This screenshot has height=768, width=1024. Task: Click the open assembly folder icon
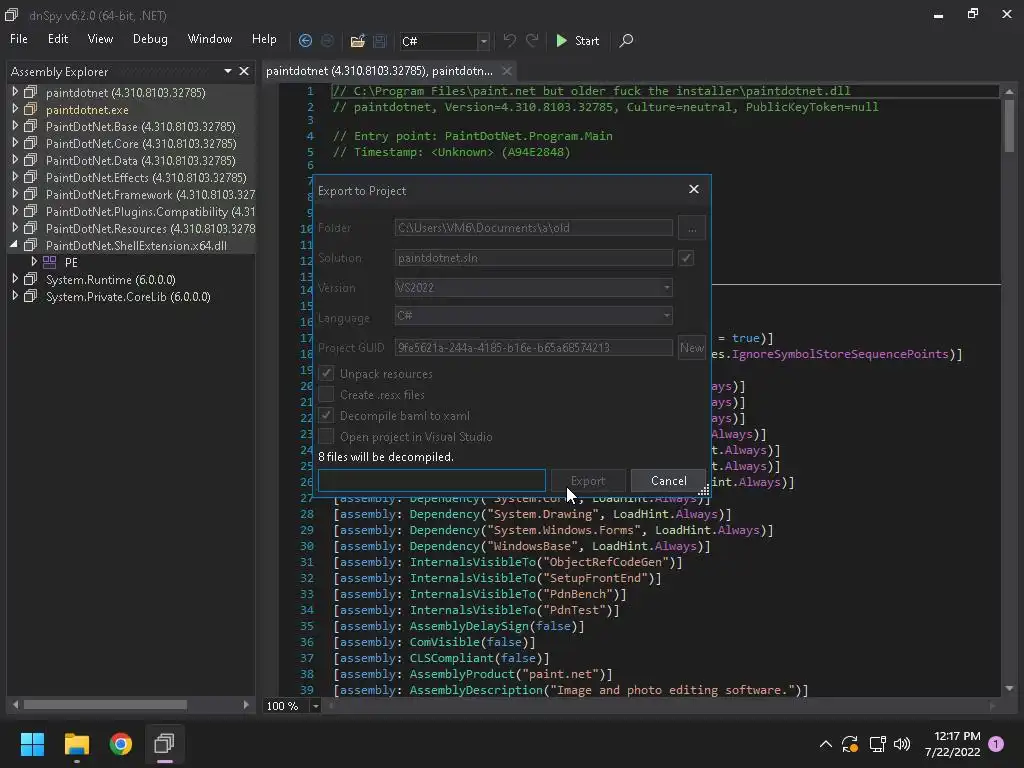coord(357,41)
